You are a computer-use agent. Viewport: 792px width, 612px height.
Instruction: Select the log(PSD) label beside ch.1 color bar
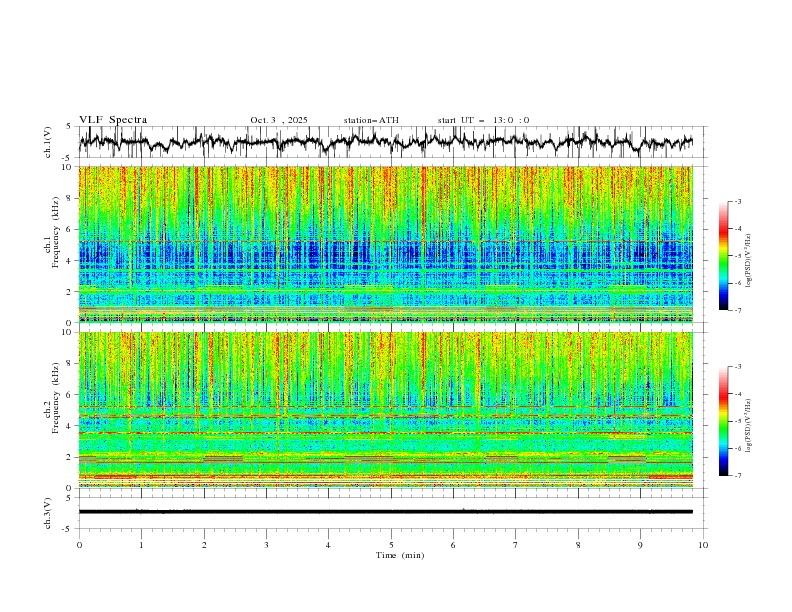click(x=748, y=261)
